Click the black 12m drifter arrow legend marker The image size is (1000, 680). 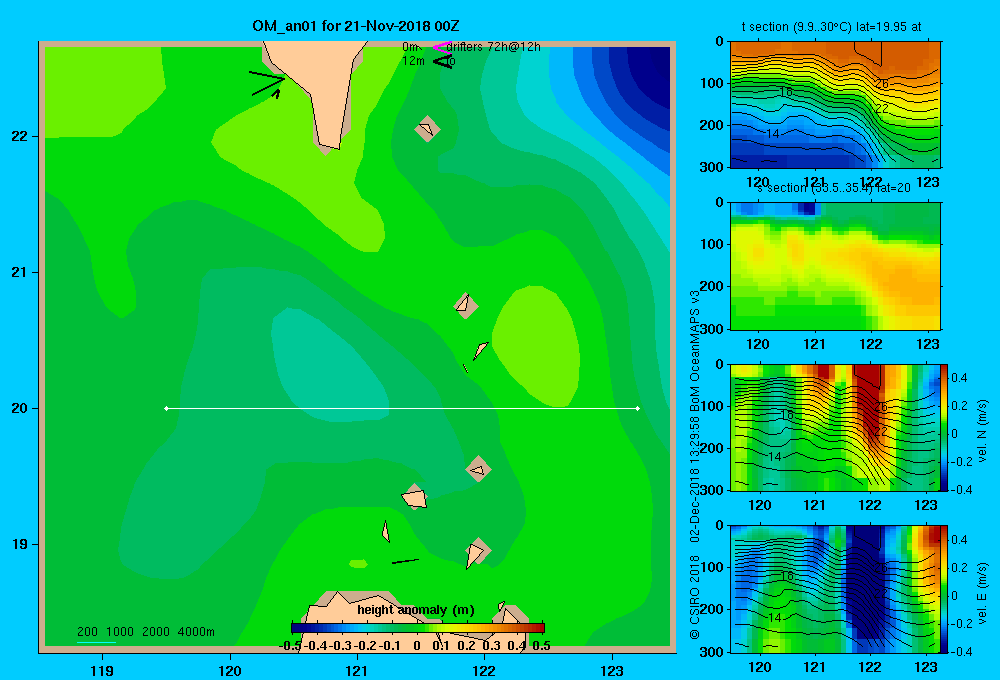[x=442, y=61]
